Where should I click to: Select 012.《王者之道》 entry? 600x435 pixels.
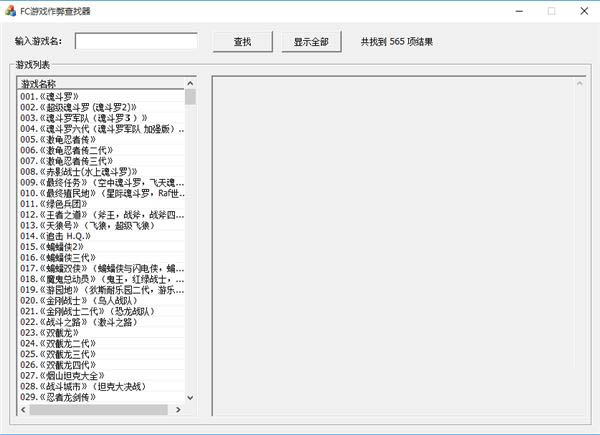point(102,215)
